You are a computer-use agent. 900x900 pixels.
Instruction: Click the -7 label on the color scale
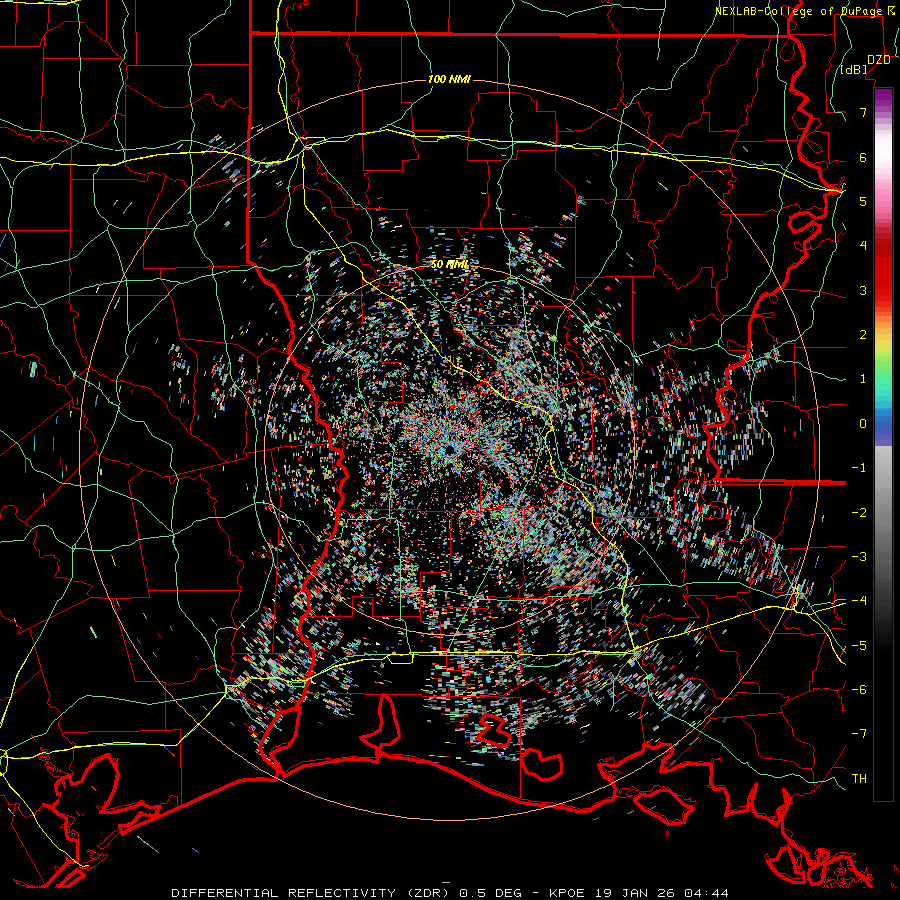click(859, 734)
